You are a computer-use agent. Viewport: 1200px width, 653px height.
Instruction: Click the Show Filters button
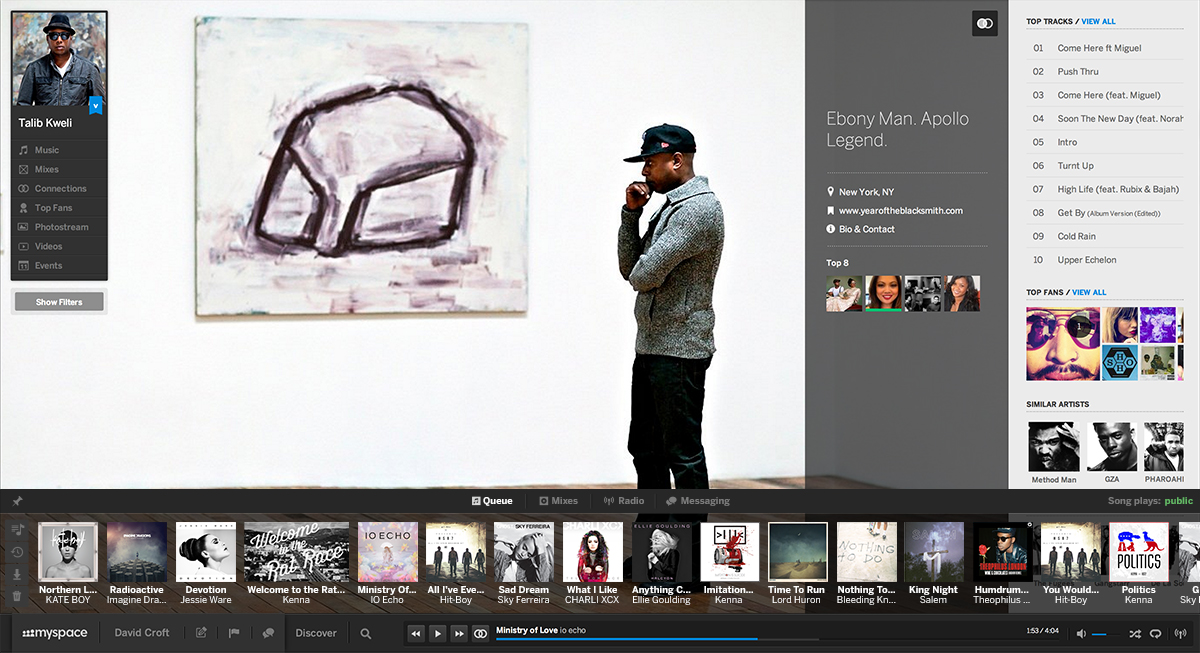[x=59, y=302]
